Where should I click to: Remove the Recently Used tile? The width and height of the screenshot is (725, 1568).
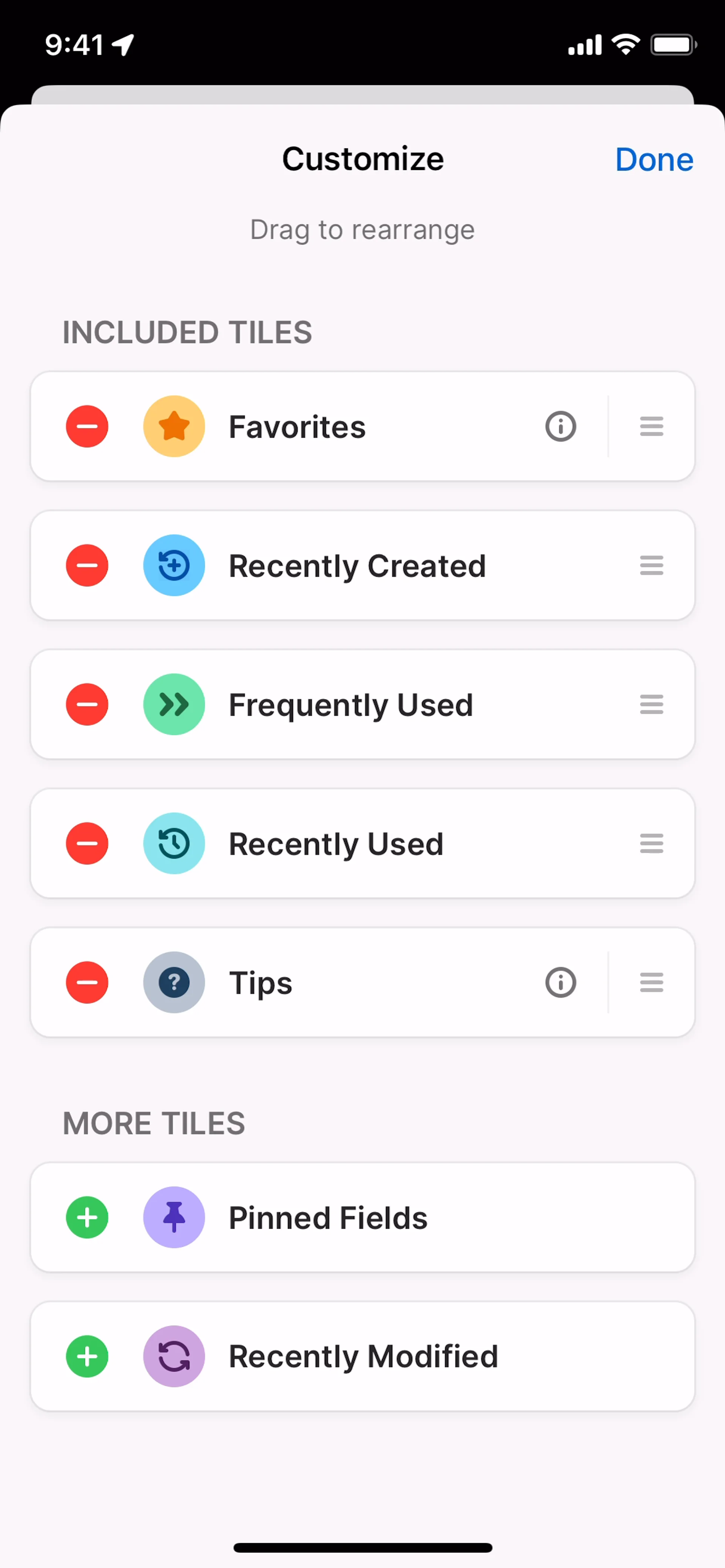point(87,844)
